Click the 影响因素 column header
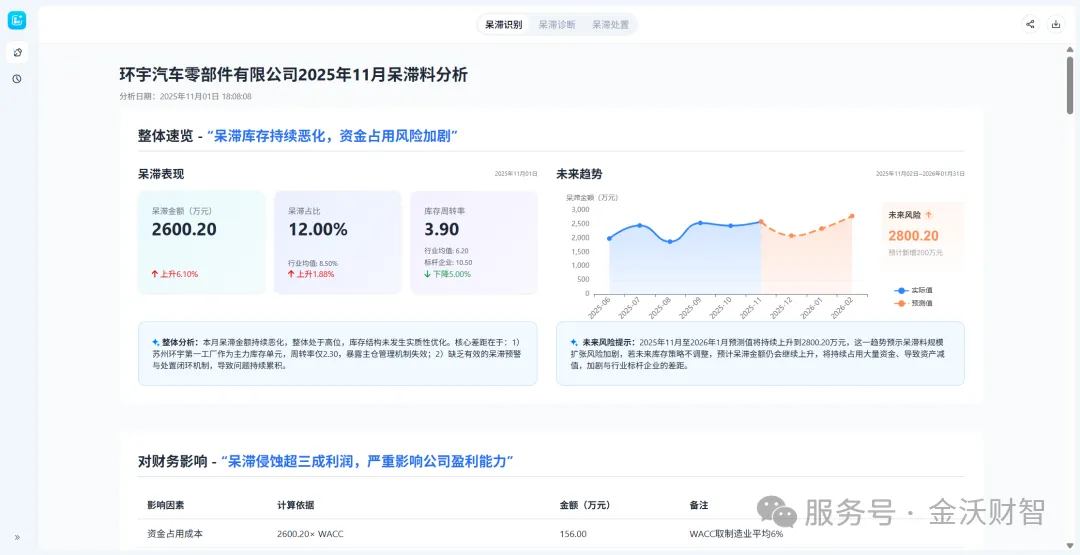 tap(165, 505)
